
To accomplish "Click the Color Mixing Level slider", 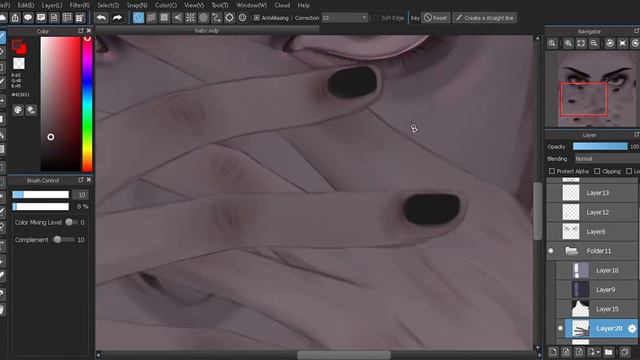I will pos(71,222).
